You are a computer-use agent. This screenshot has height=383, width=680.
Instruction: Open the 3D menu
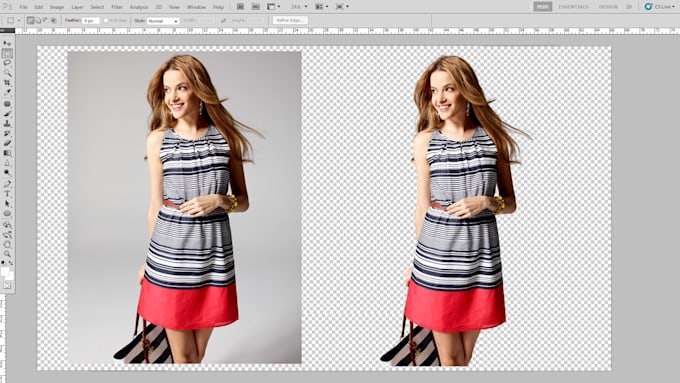click(159, 7)
